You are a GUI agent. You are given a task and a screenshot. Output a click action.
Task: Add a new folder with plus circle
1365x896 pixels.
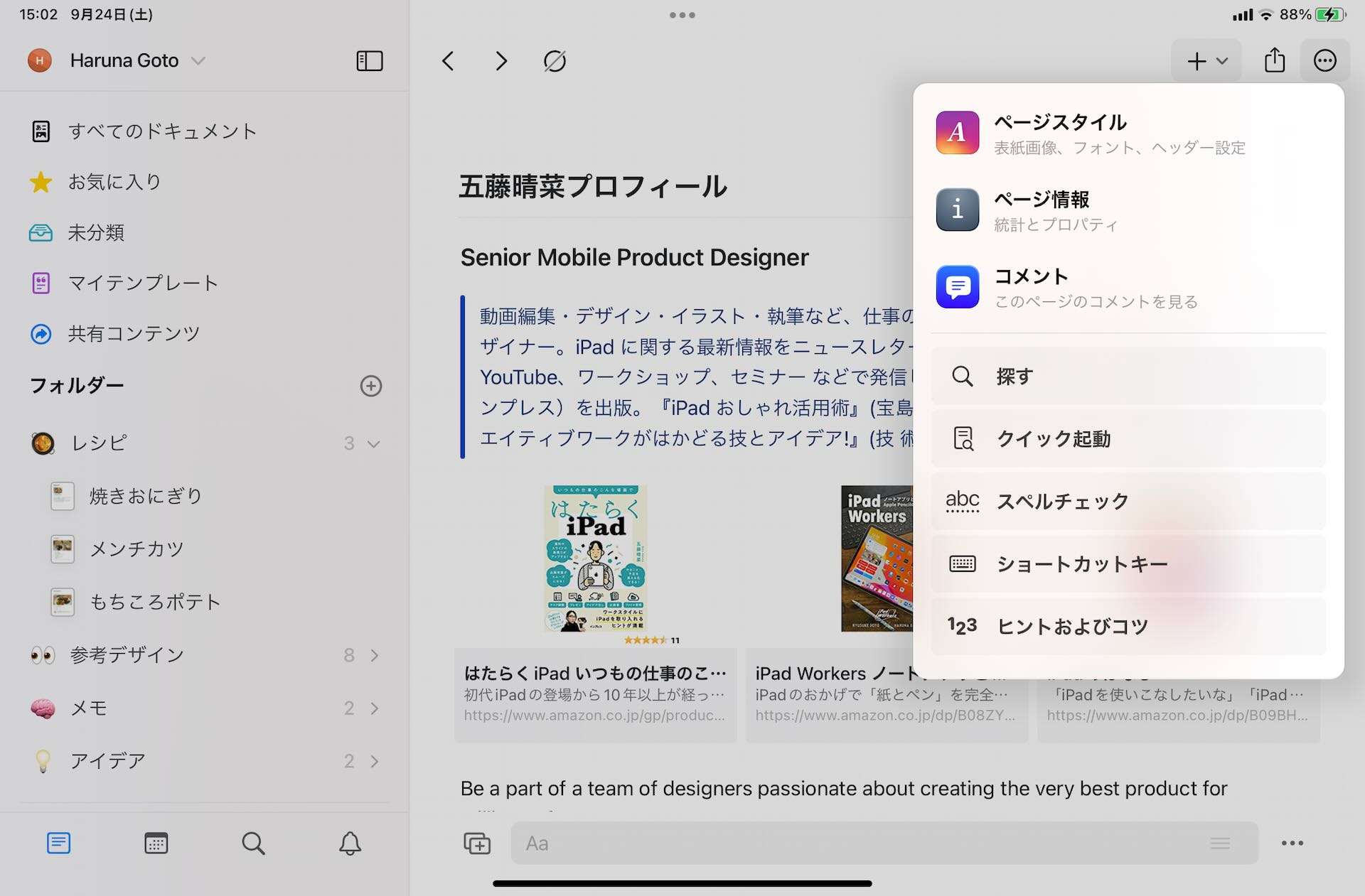[x=371, y=386]
